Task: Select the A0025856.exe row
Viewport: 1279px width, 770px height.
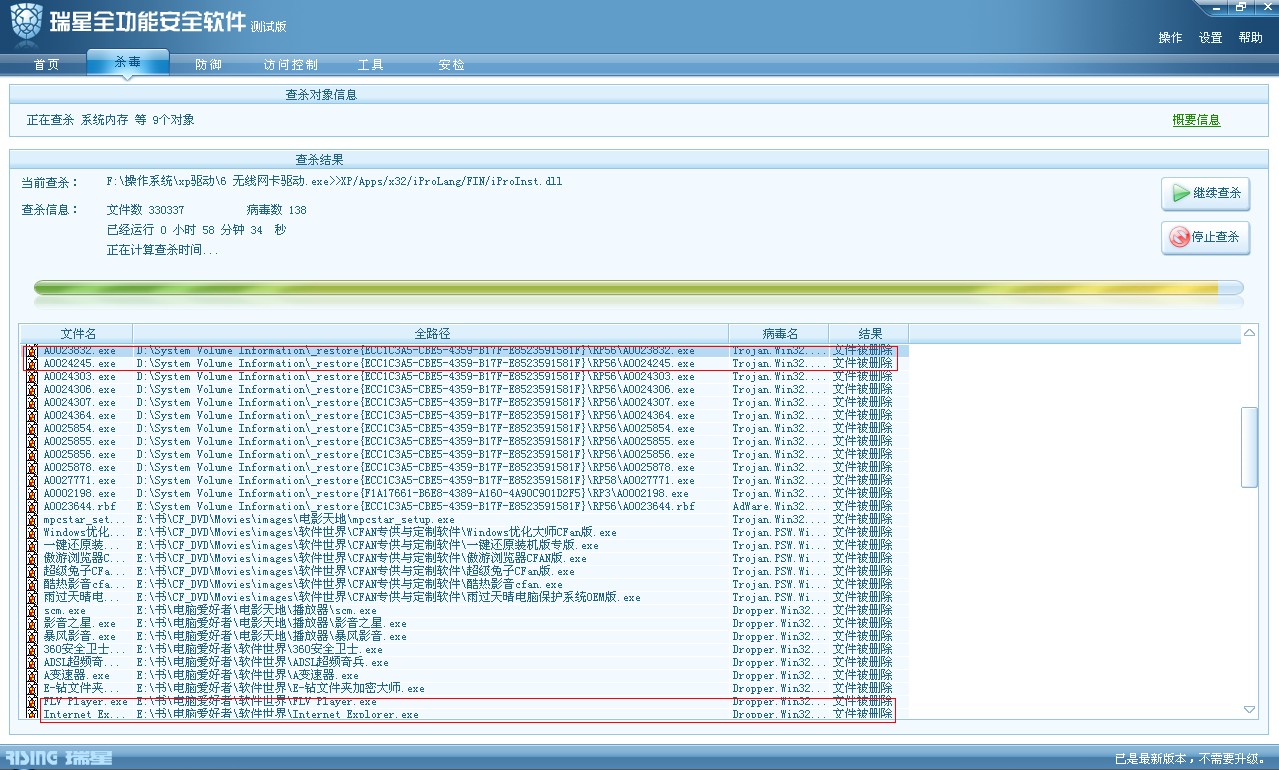Action: coord(466,455)
